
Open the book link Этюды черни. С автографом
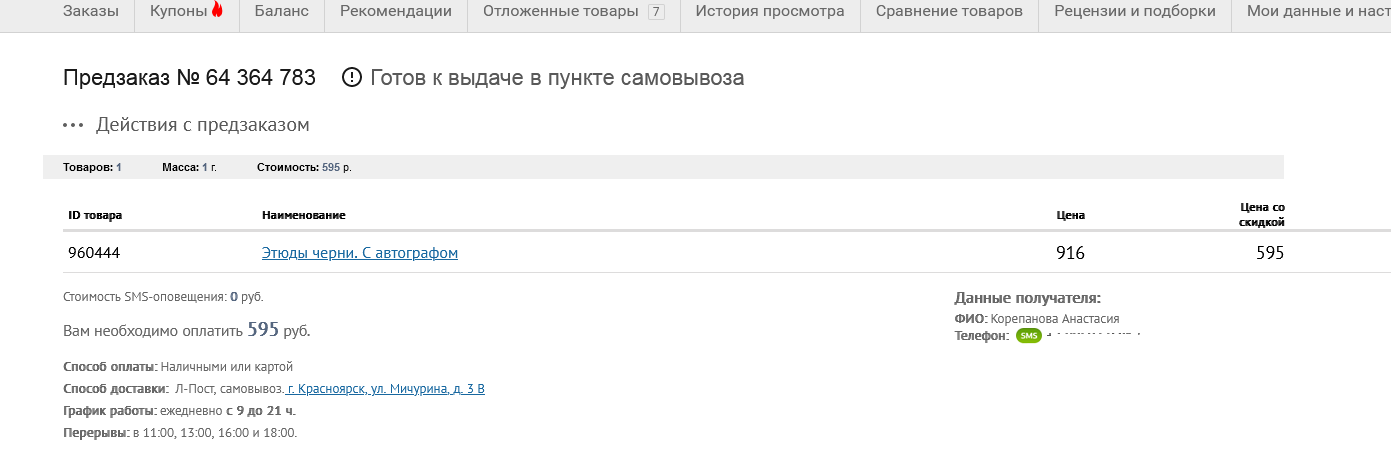[360, 253]
